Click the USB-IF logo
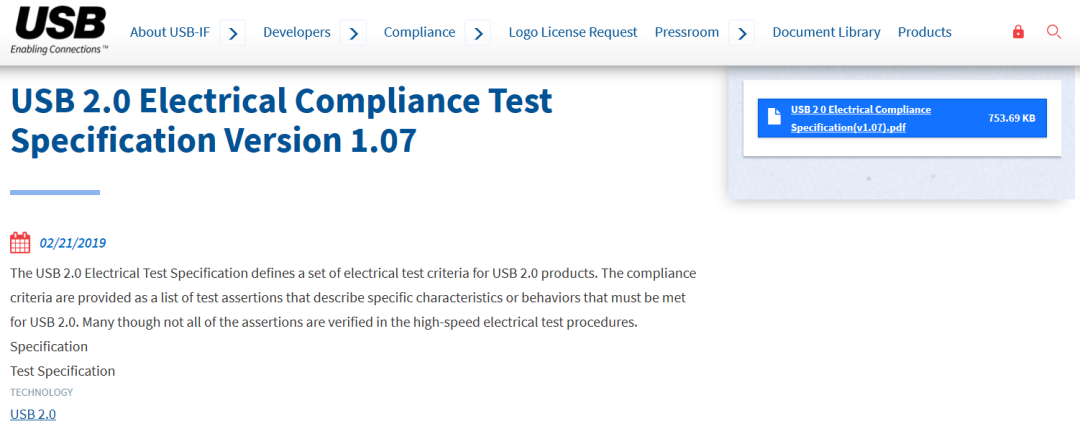This screenshot has height=429, width=1080. (x=60, y=30)
